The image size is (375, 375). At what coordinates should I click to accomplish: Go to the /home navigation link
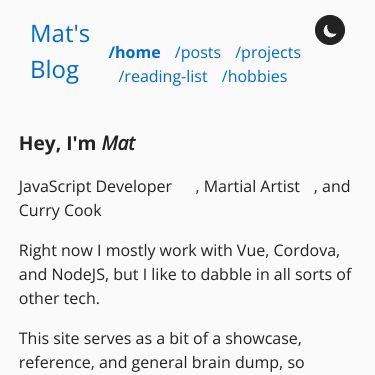(135, 52)
